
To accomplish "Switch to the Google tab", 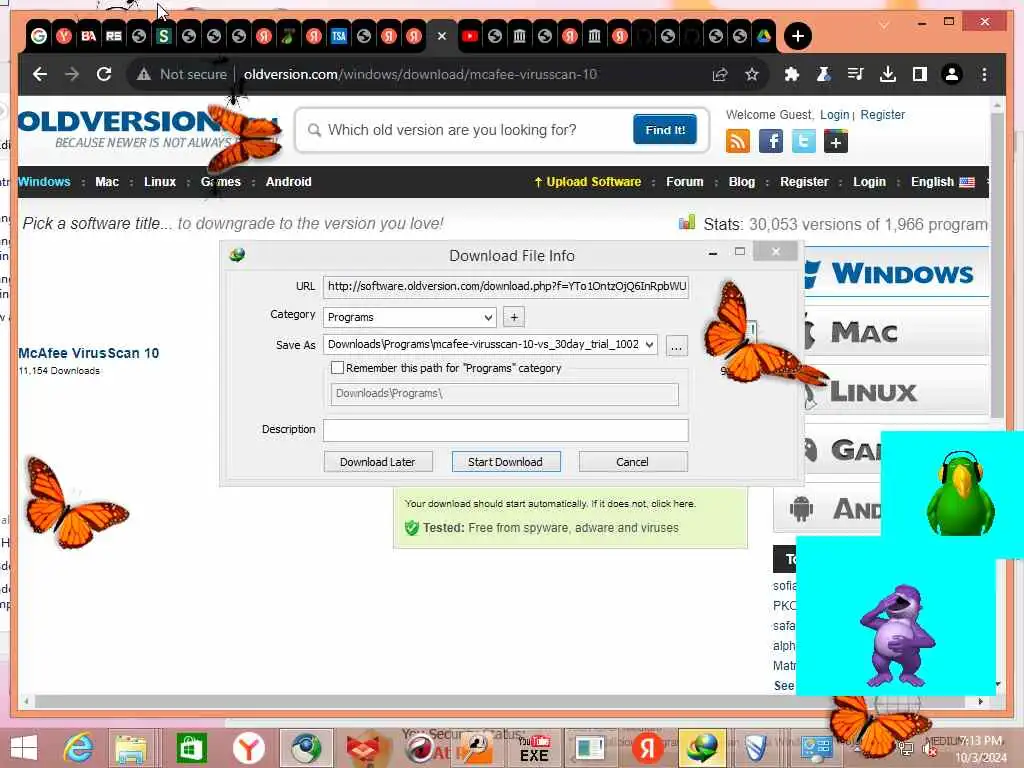I will pos(39,36).
